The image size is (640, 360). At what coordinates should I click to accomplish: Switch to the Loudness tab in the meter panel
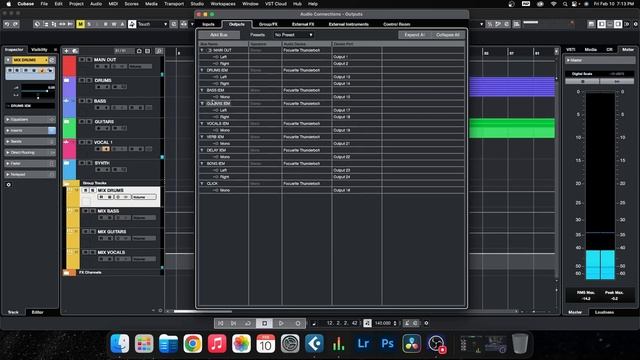(604, 312)
